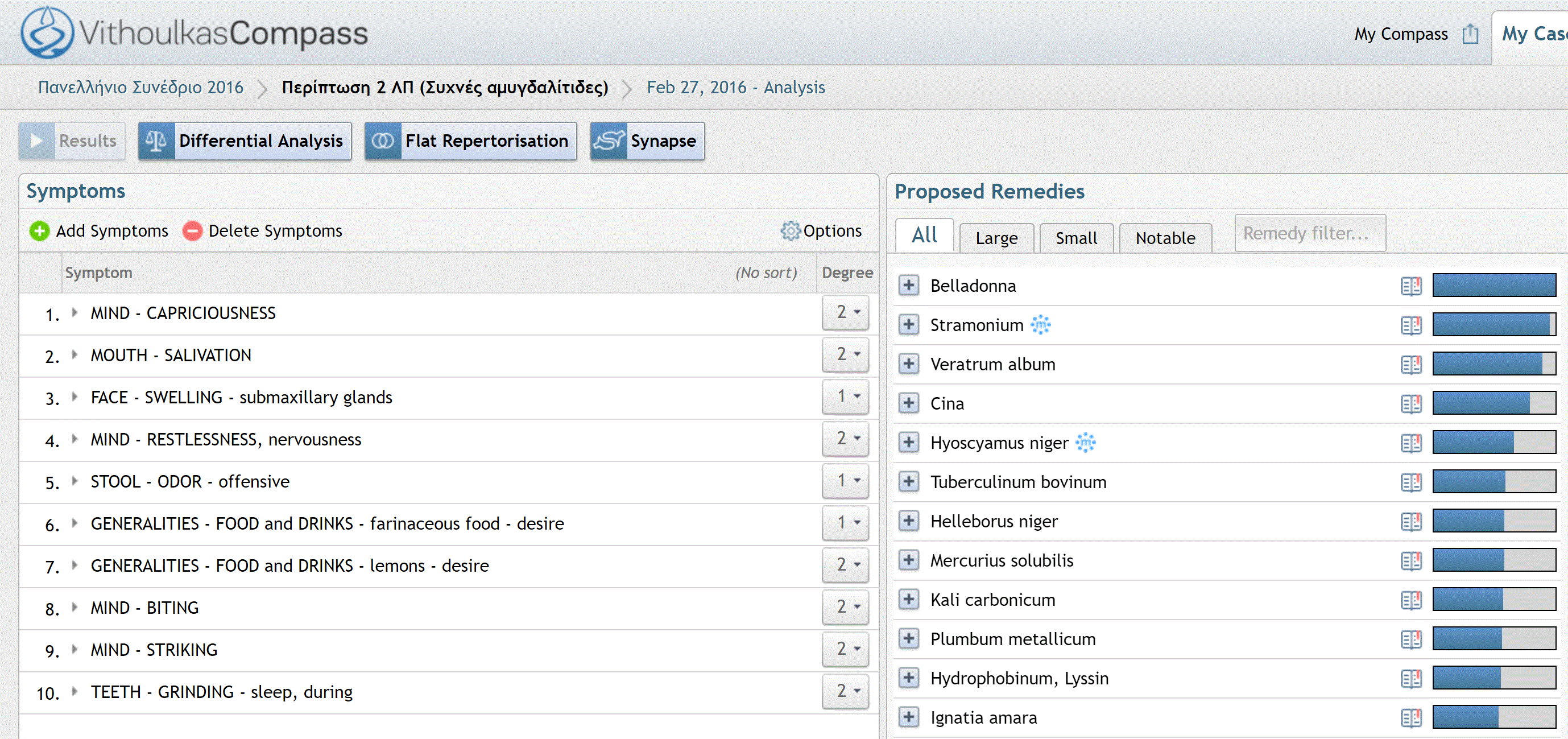Screen dimensions: 1568x739
Task: Open the book icon for Hyoscyamus niger
Action: (x=1411, y=443)
